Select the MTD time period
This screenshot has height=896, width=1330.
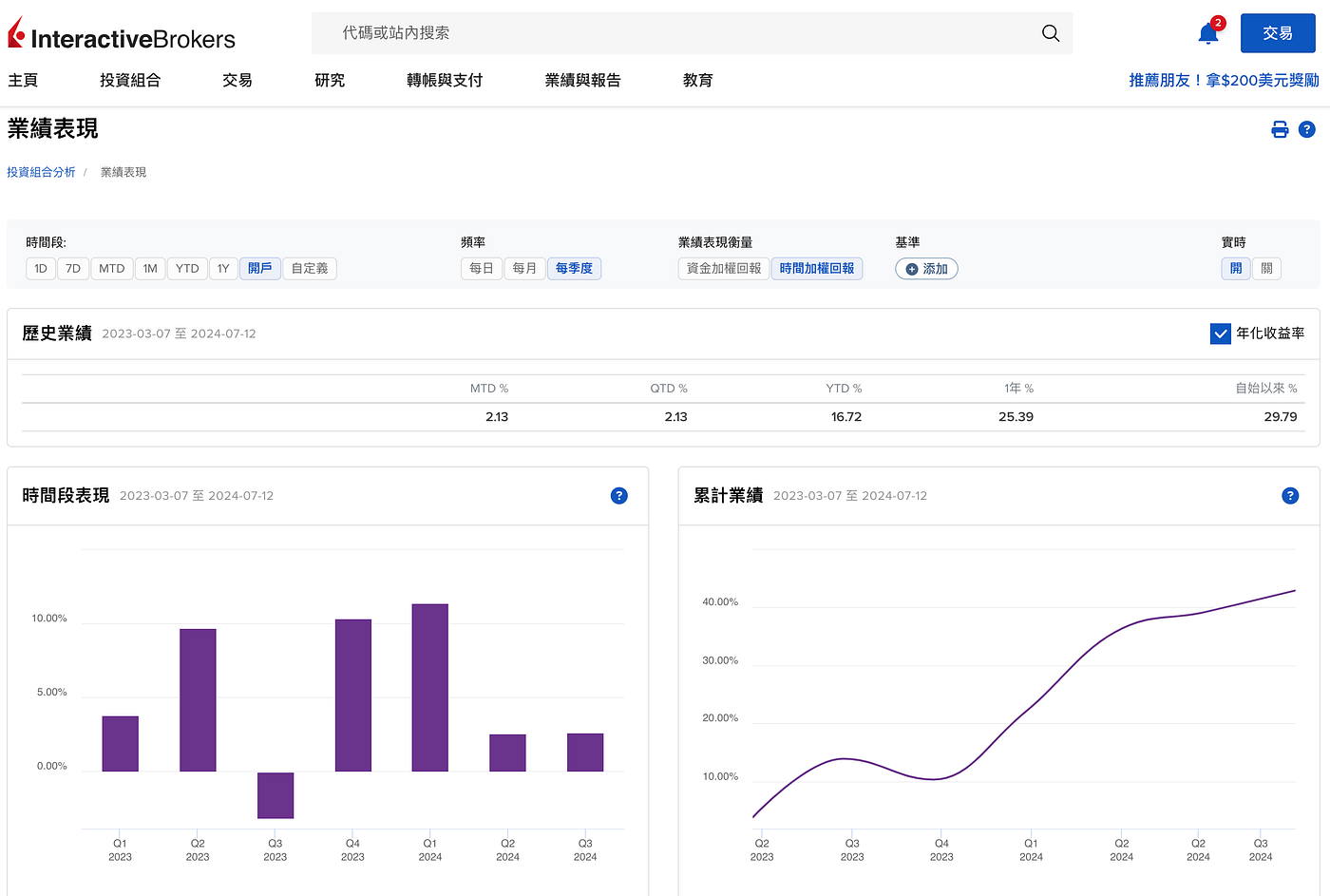112,269
